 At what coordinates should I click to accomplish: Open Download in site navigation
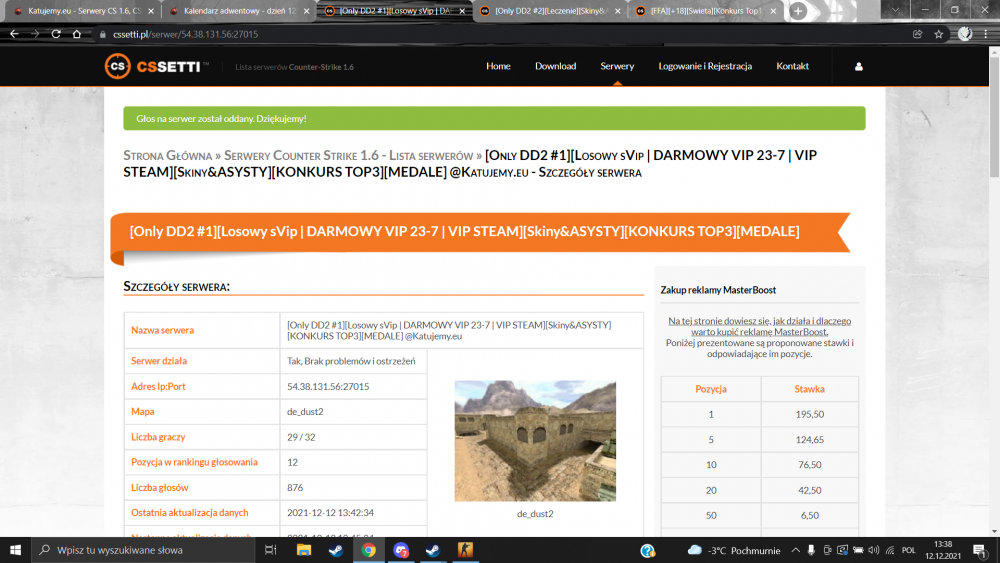pyautogui.click(x=555, y=66)
